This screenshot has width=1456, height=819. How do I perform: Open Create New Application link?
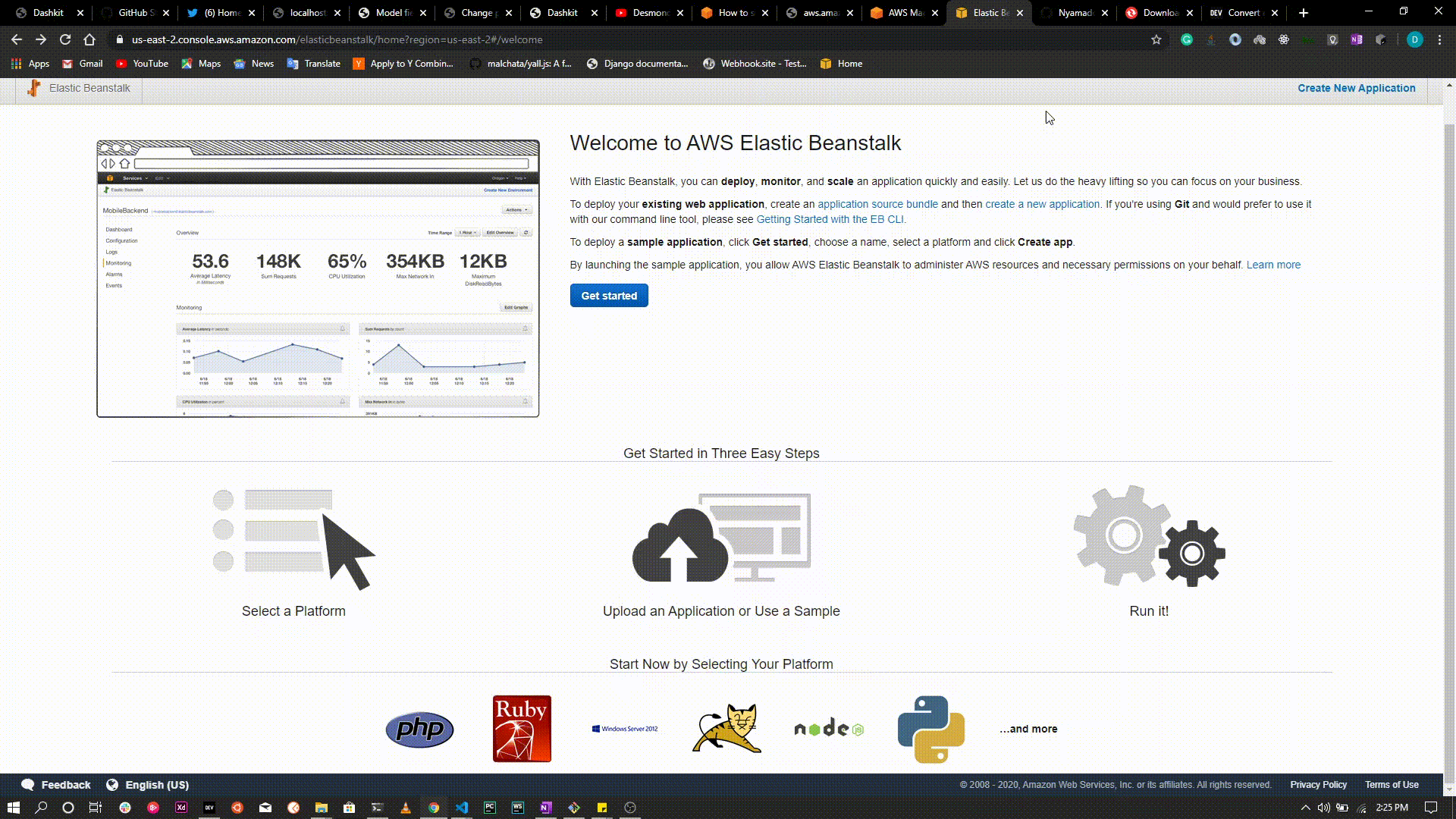point(1356,88)
